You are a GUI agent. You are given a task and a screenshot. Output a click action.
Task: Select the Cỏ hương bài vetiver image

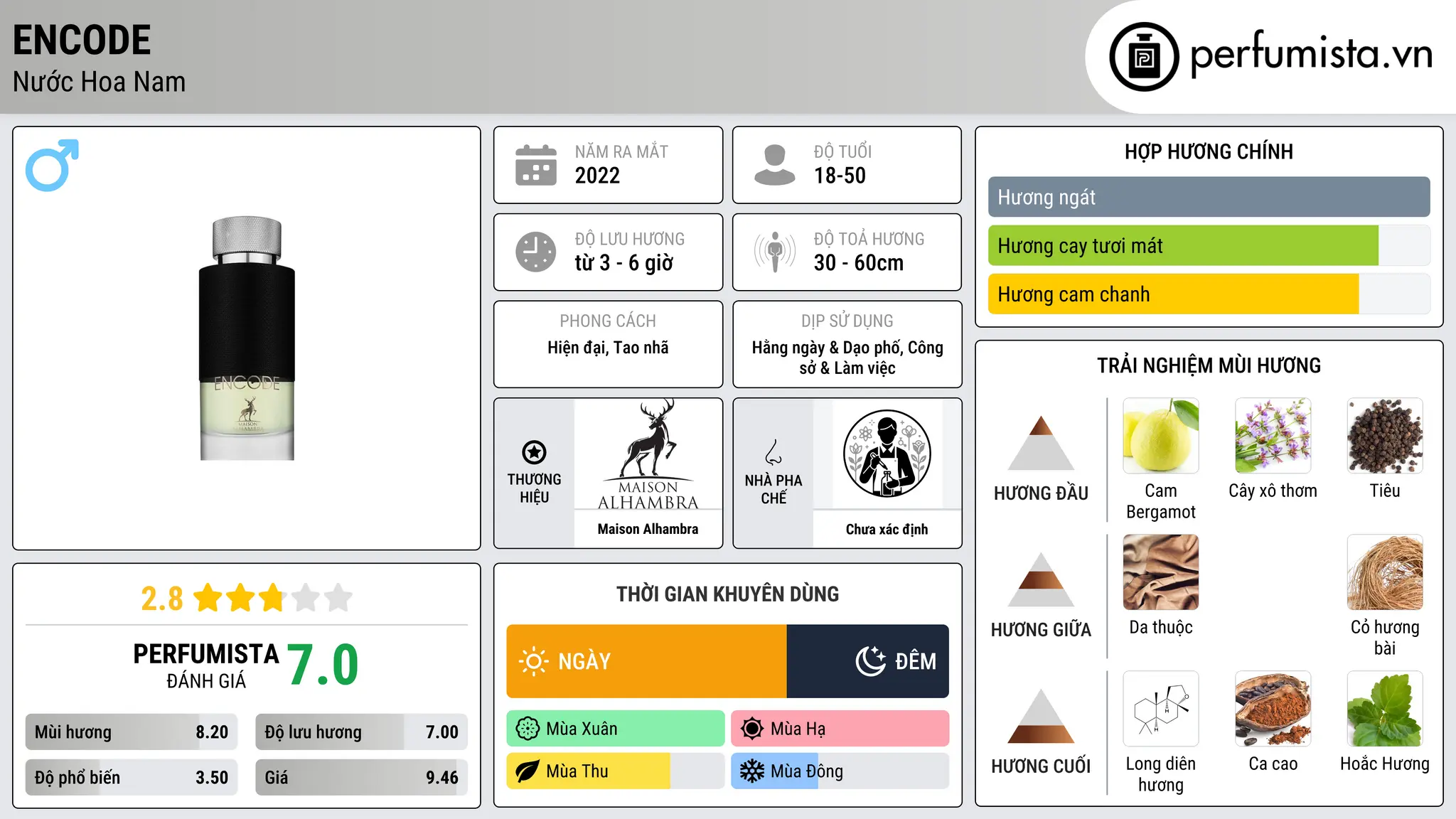pyautogui.click(x=1385, y=572)
